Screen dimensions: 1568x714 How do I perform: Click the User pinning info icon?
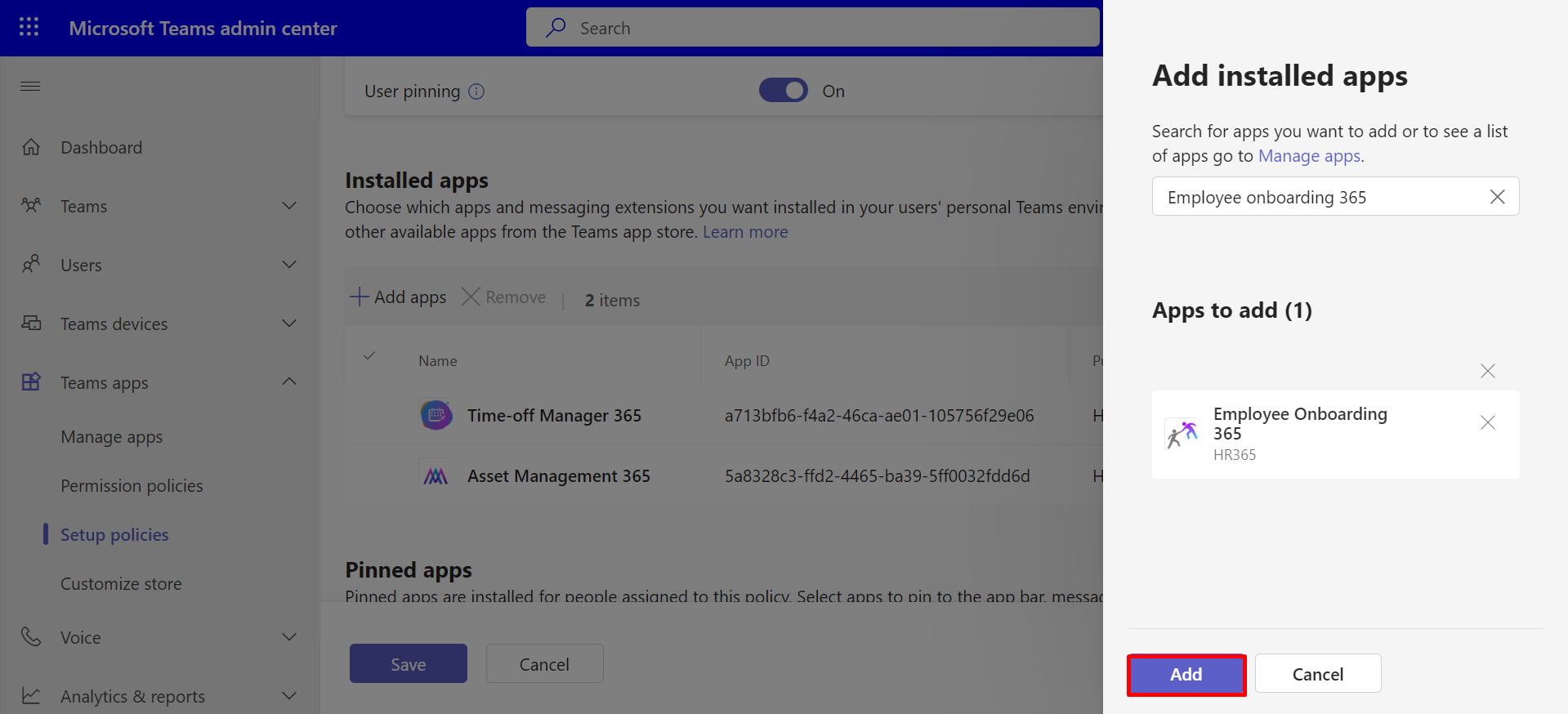pos(476,91)
